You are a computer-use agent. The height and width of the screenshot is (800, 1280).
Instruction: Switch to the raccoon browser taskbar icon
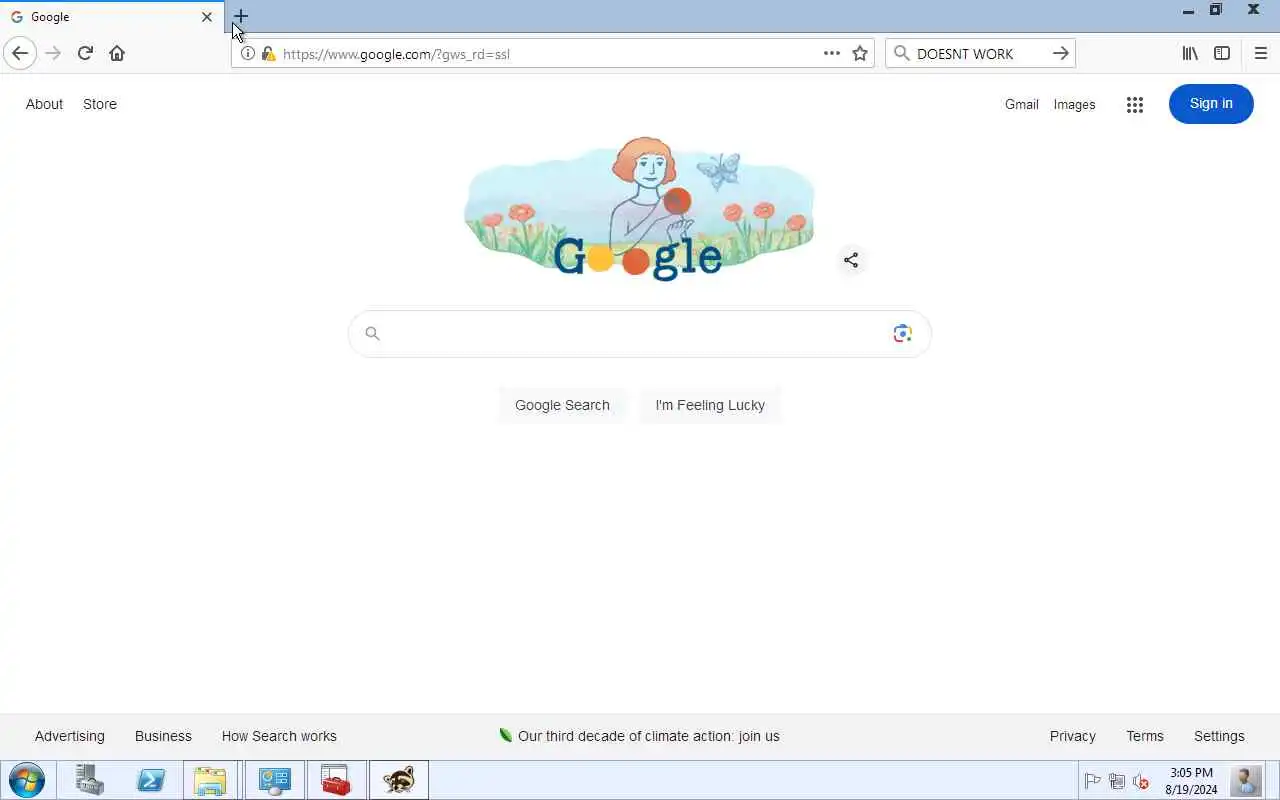(399, 780)
